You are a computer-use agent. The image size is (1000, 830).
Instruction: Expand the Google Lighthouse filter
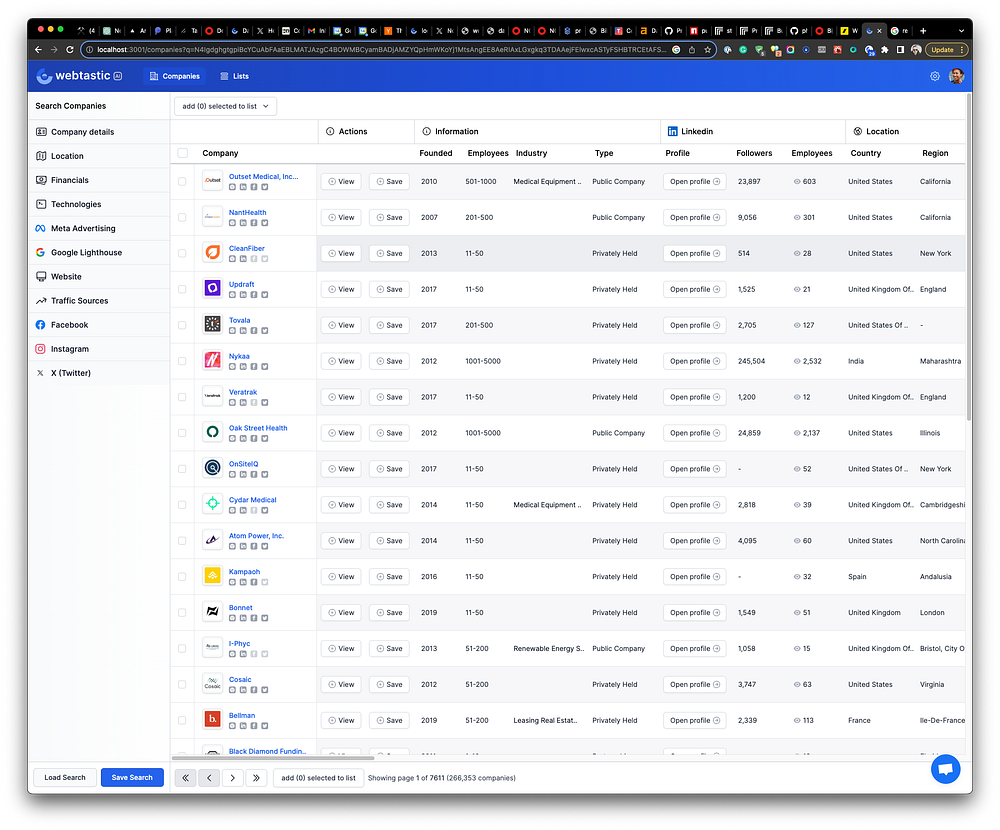[99, 253]
